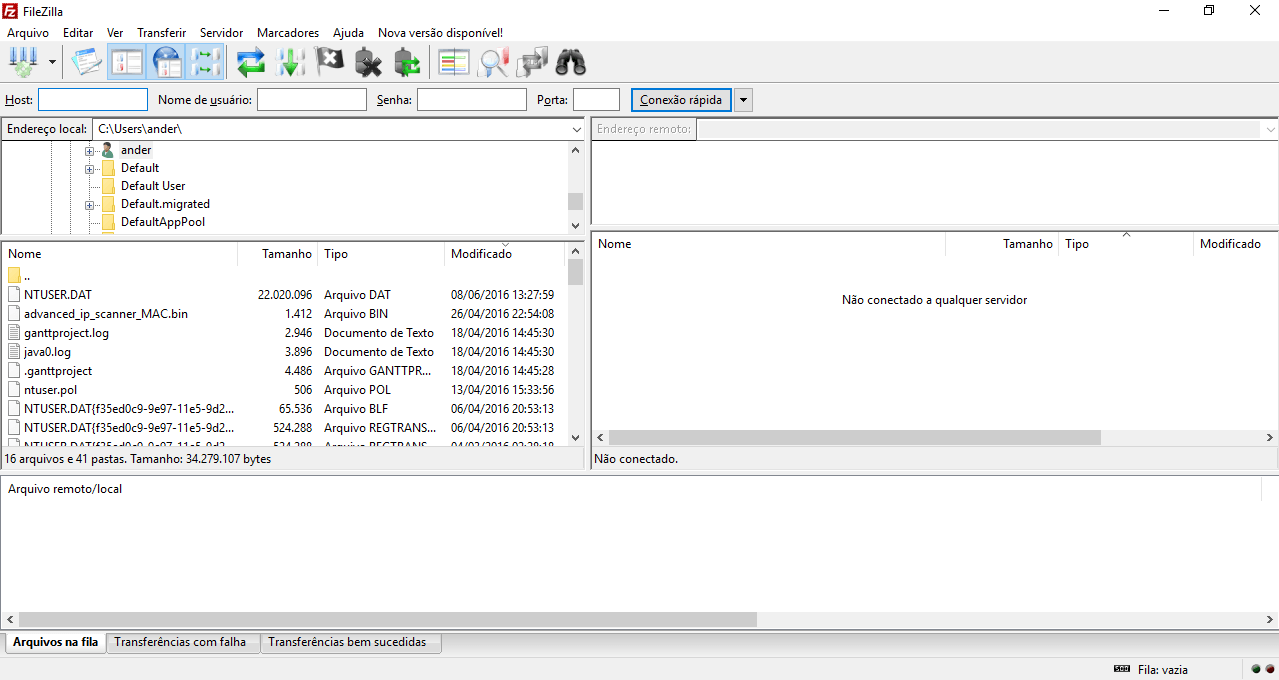Refresh the file and folder lists
The image size is (1279, 680).
pyautogui.click(x=251, y=63)
